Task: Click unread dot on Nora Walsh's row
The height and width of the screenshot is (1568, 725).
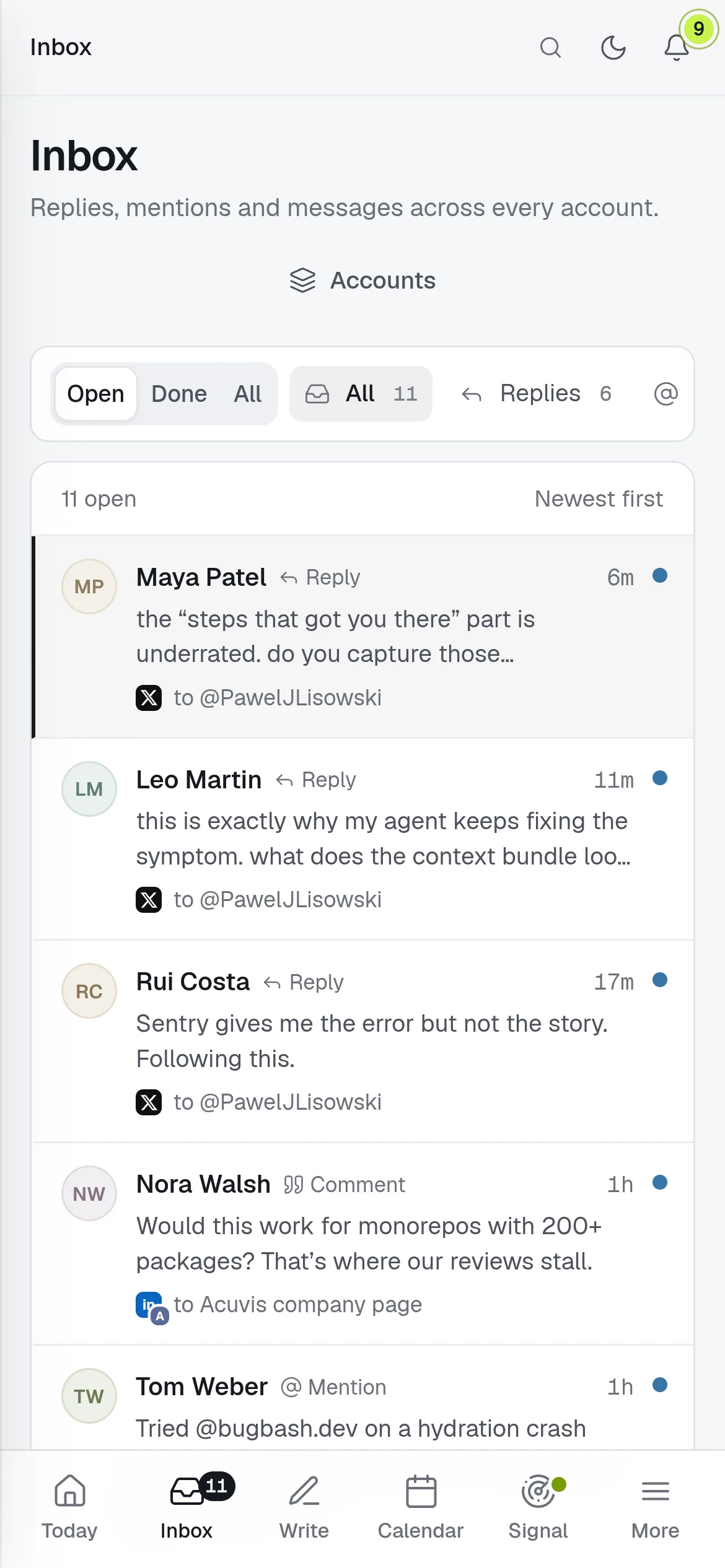Action: (x=660, y=1182)
